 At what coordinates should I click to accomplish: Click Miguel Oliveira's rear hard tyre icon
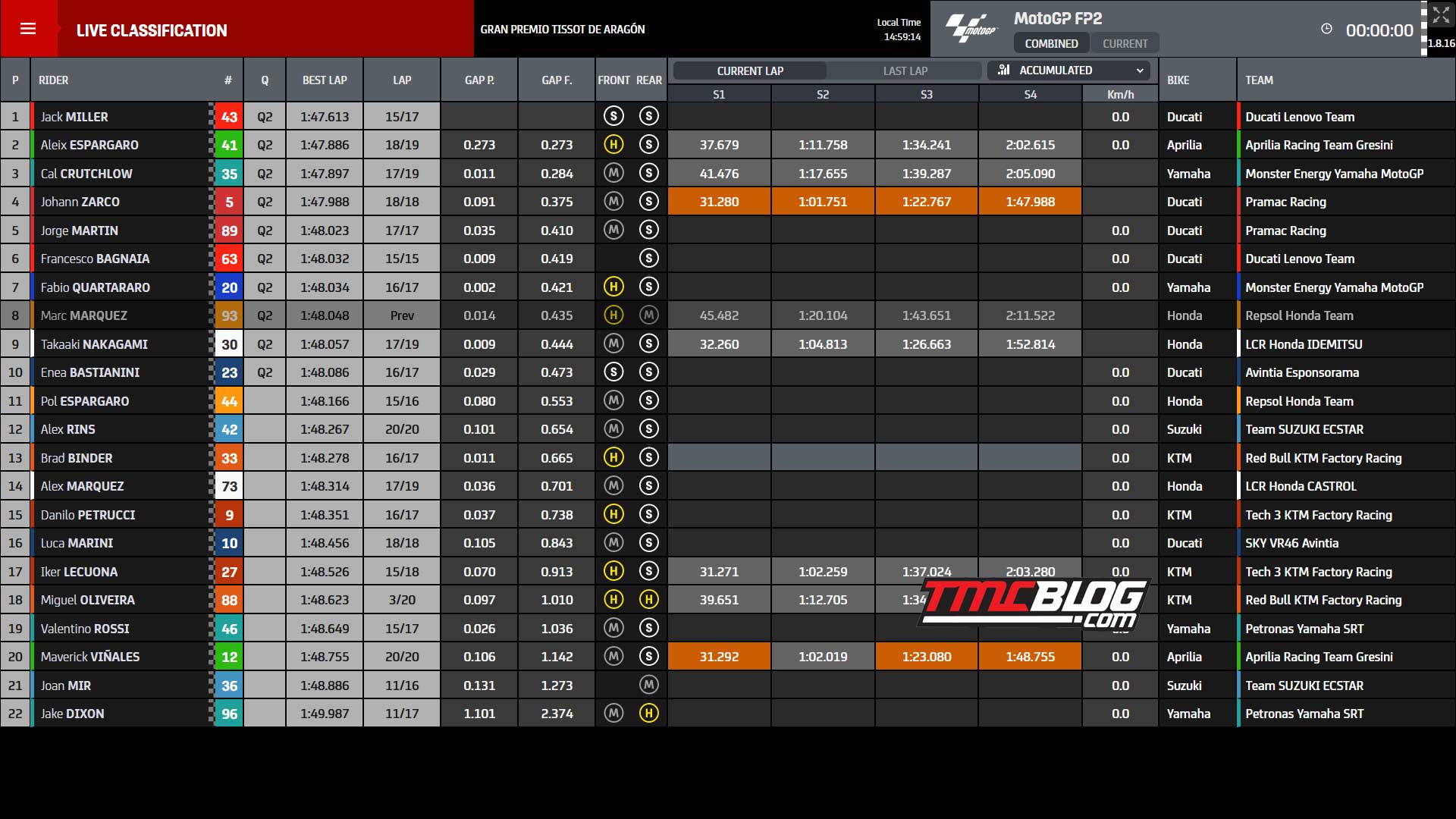coord(648,599)
